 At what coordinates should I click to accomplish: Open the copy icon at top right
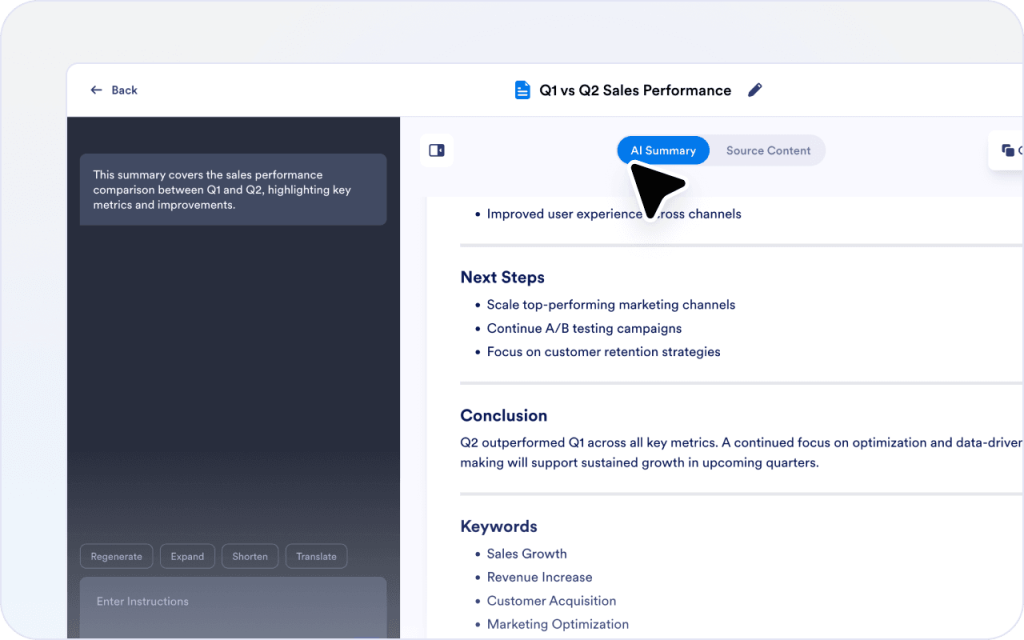coord(1008,150)
